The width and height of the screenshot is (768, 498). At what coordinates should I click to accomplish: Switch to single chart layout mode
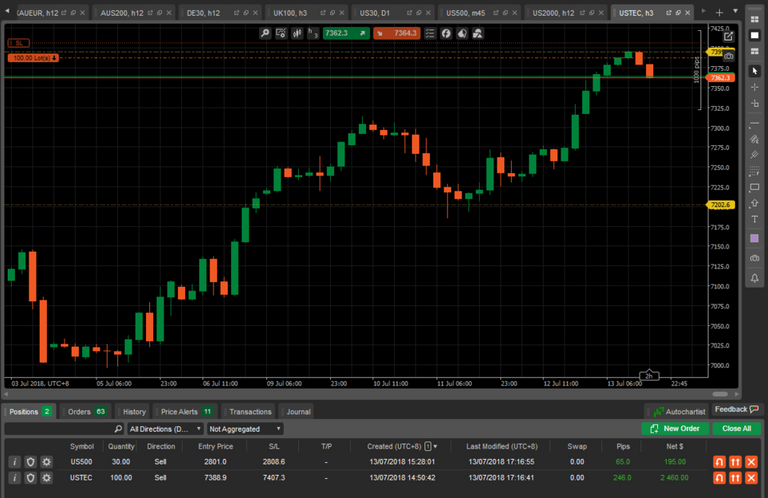point(755,35)
